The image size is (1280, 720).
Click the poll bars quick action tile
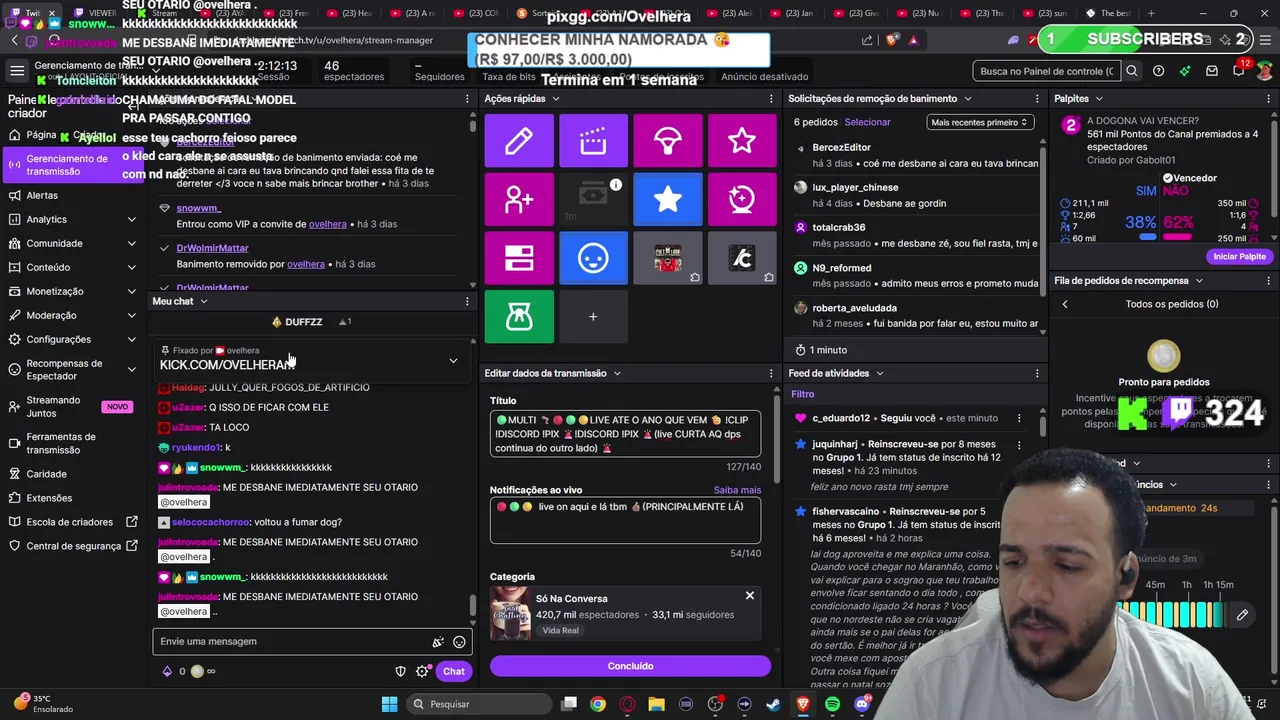pos(518,258)
